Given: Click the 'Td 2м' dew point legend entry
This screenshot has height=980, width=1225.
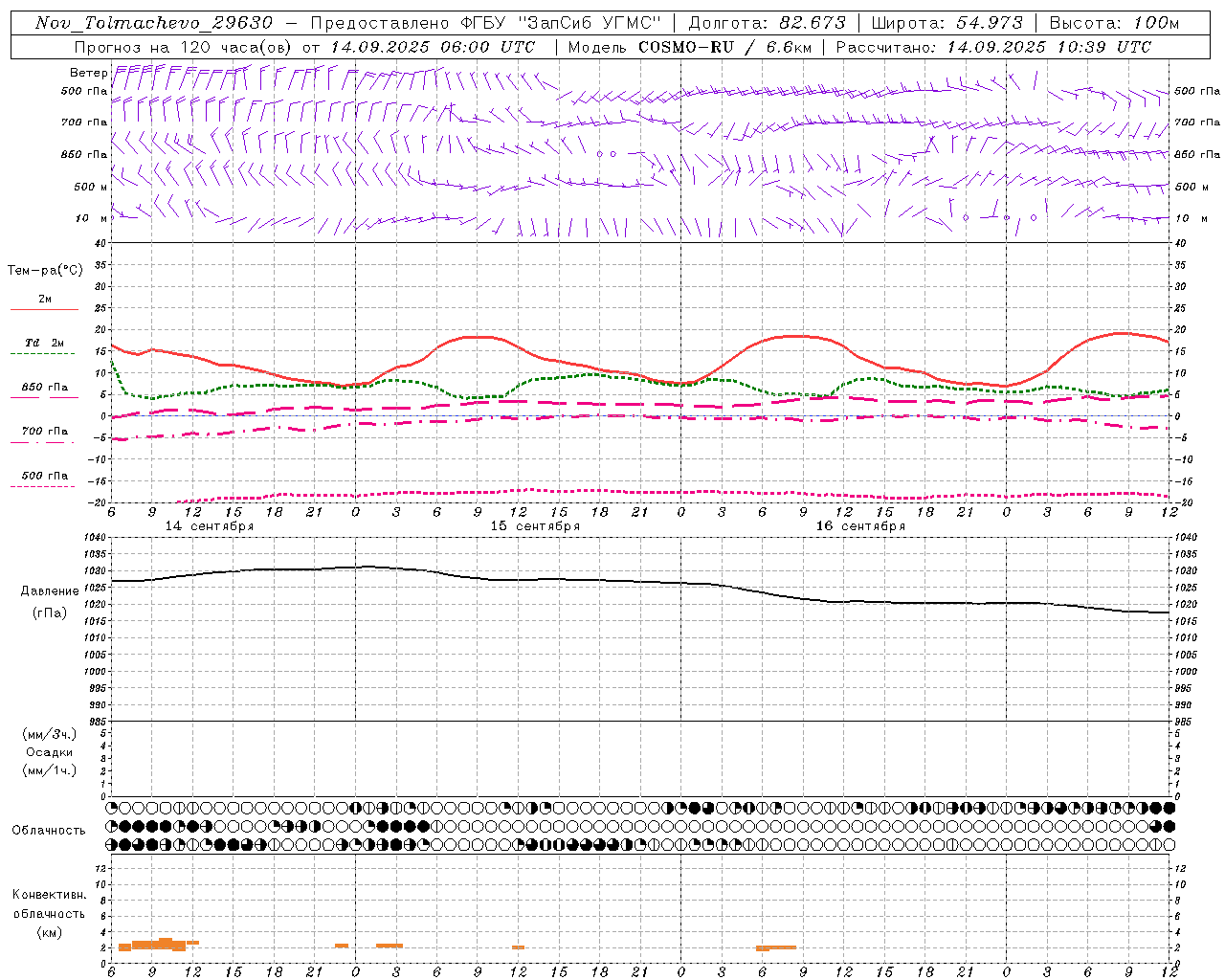Looking at the screenshot, I should (x=44, y=343).
